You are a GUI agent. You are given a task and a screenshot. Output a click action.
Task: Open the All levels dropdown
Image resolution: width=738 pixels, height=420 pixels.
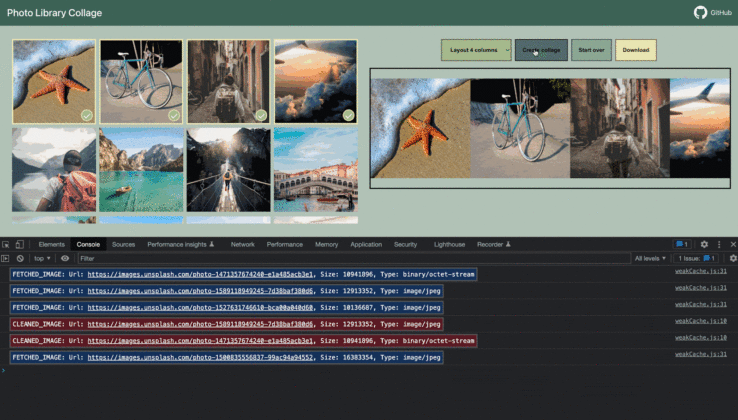(x=650, y=258)
